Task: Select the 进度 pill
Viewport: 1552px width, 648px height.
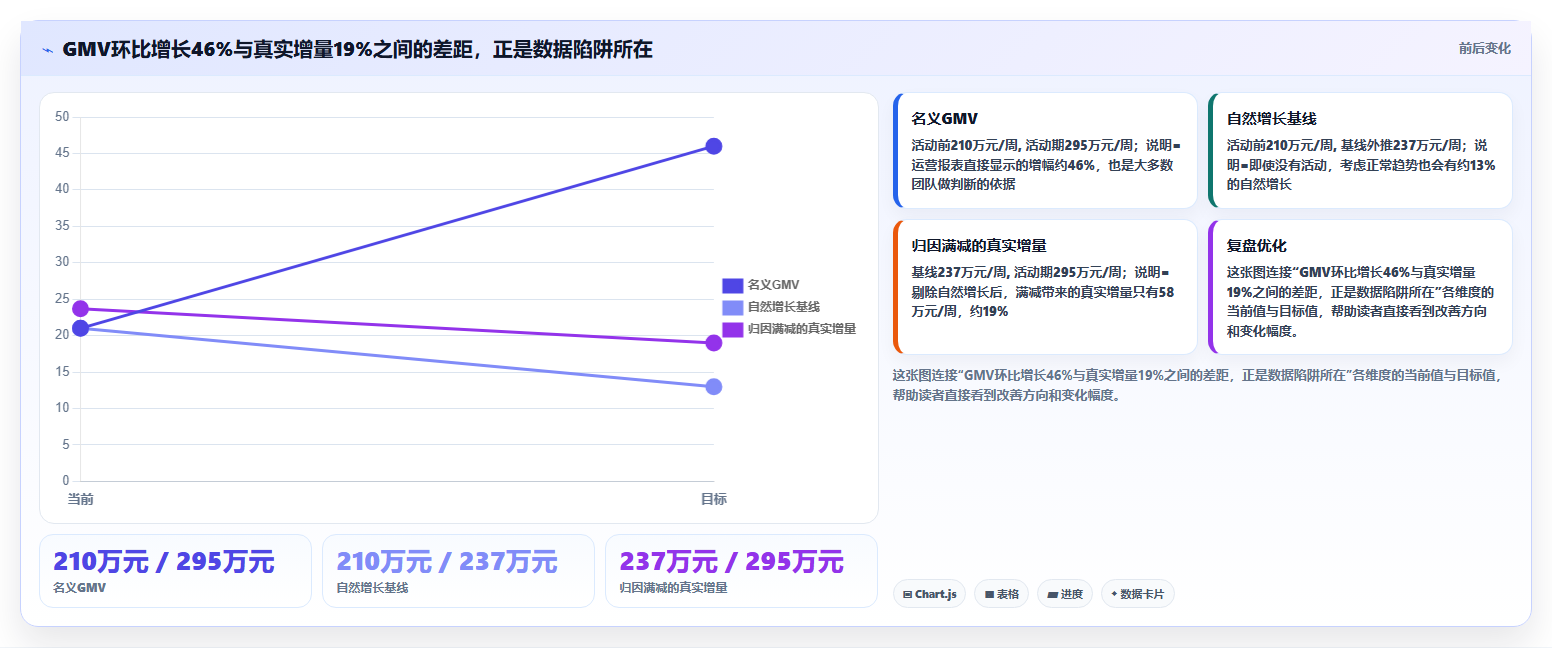Action: 1065,594
